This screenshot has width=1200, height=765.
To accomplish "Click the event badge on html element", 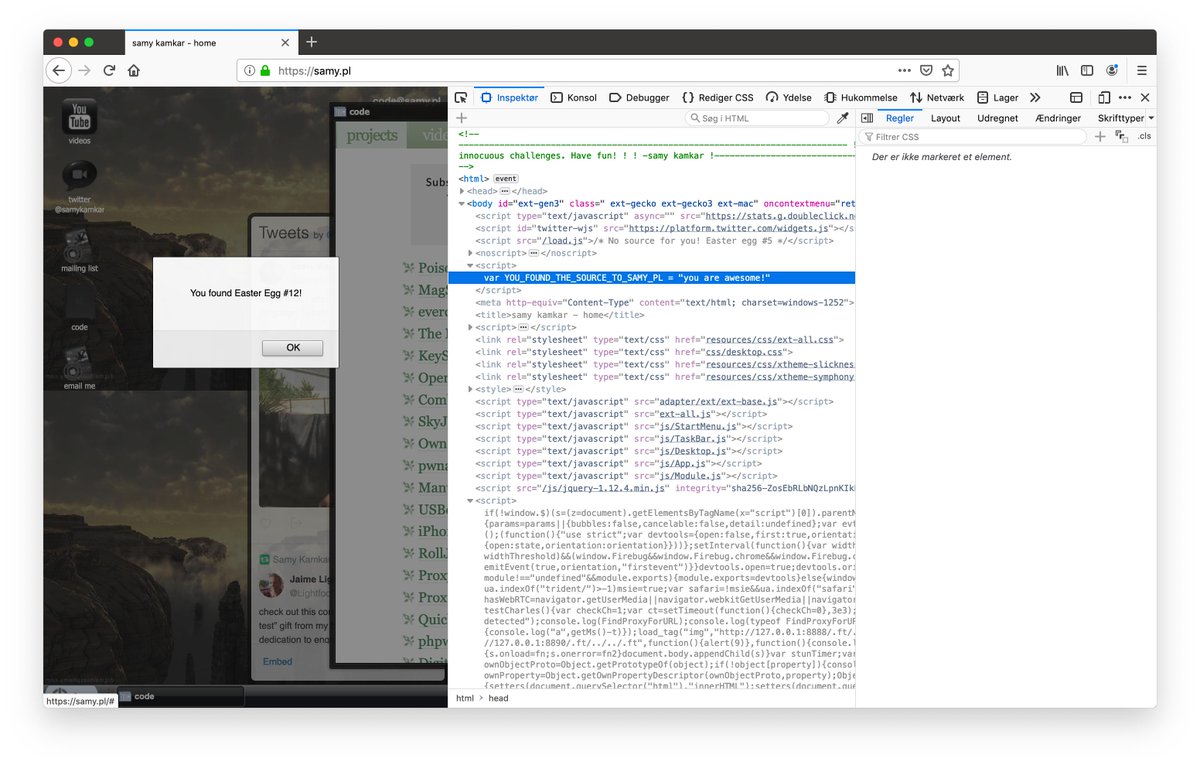I will point(505,179).
